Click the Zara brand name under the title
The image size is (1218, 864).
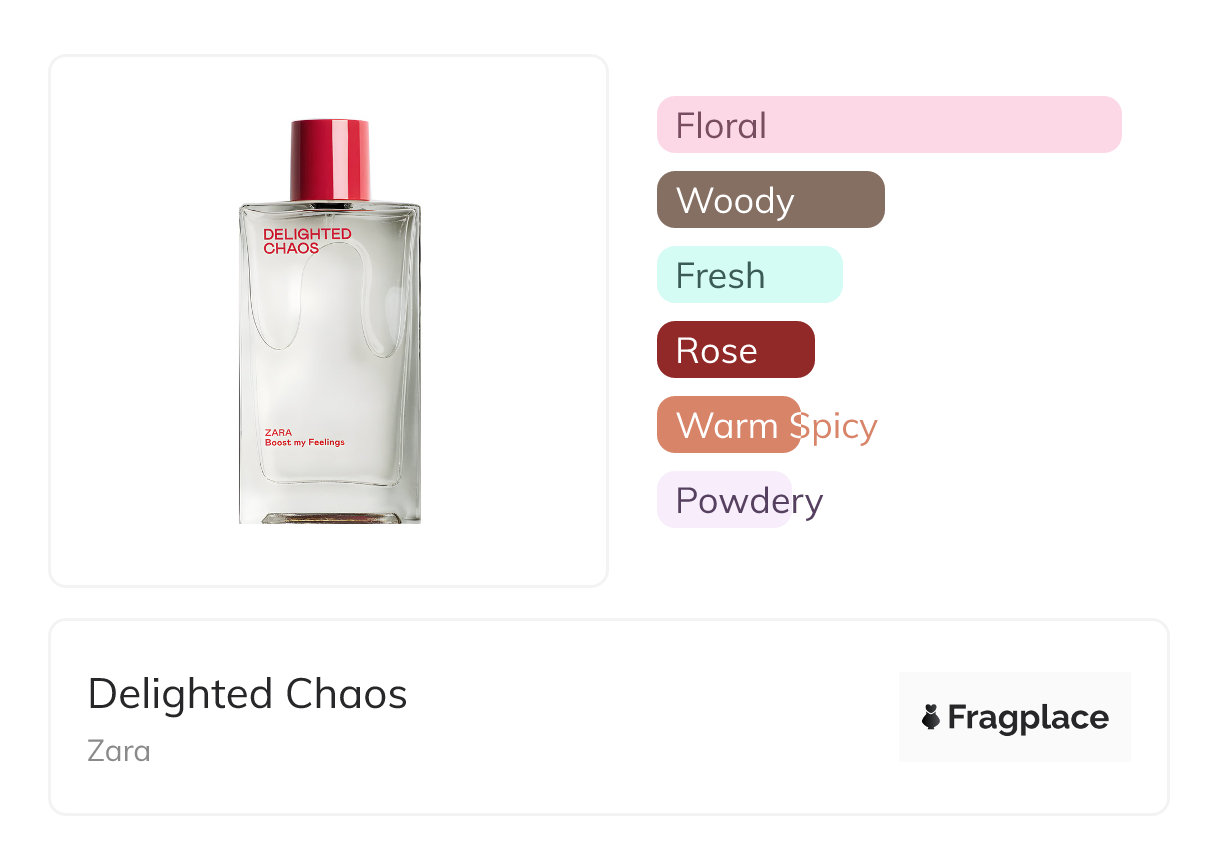click(119, 750)
